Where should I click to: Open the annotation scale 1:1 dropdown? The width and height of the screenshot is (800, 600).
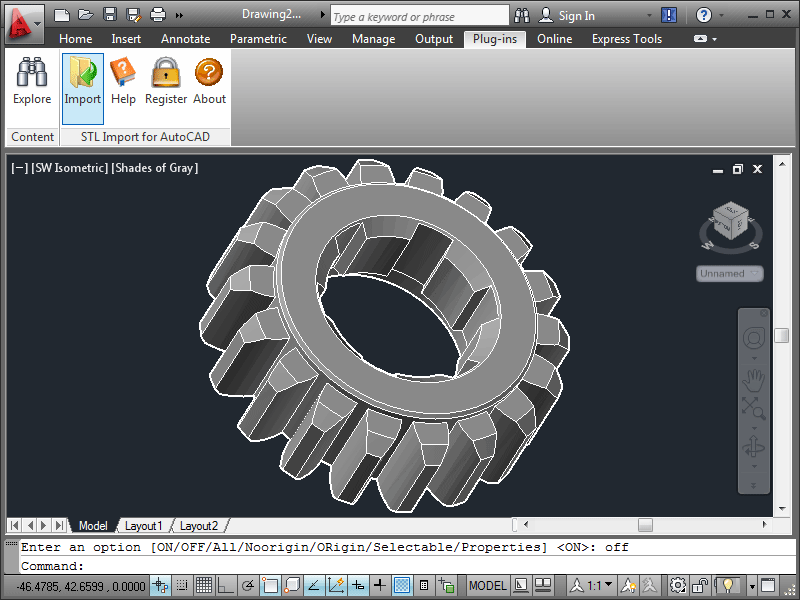point(596,585)
